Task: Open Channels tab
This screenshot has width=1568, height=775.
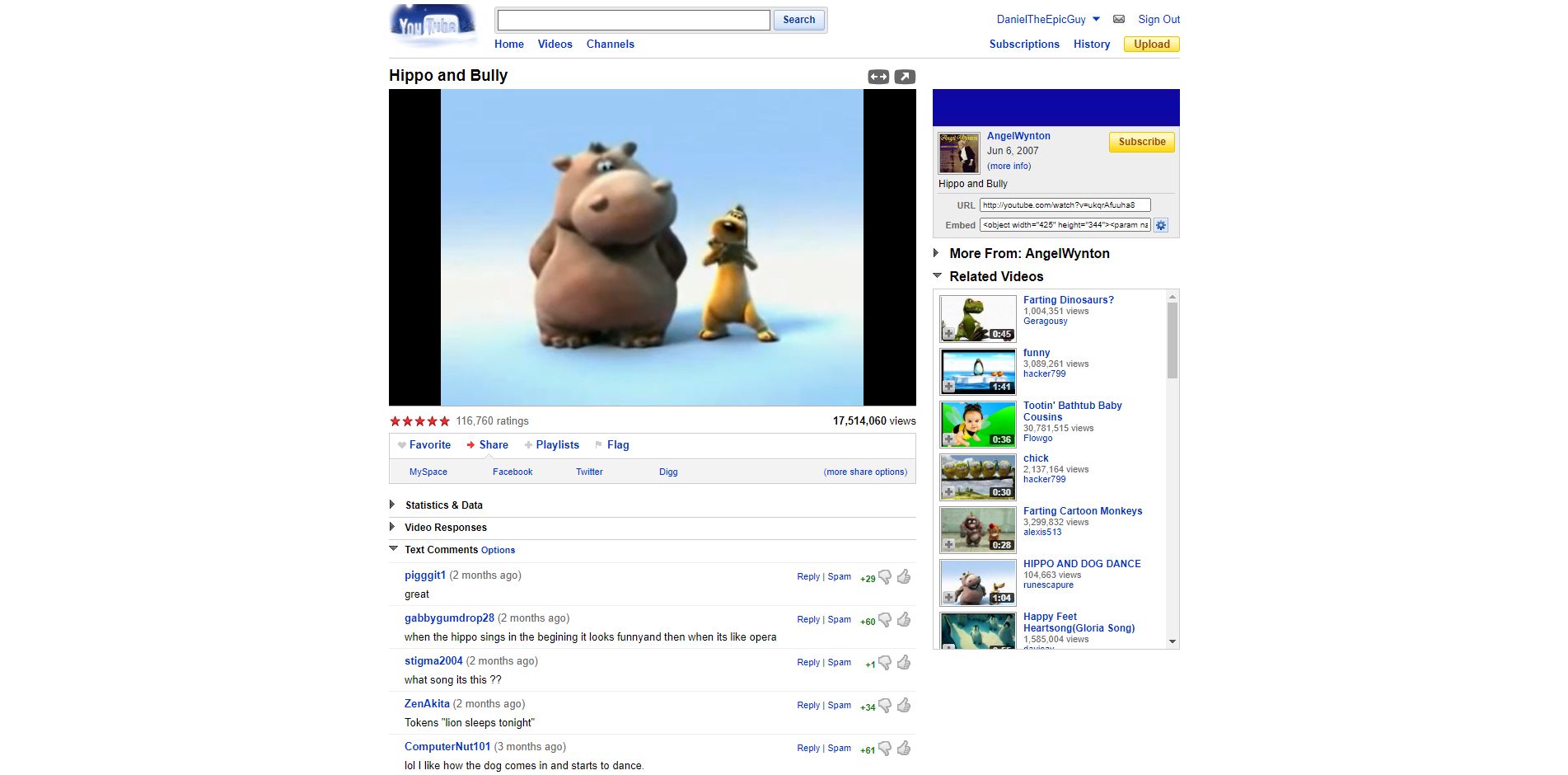Action: (x=611, y=45)
